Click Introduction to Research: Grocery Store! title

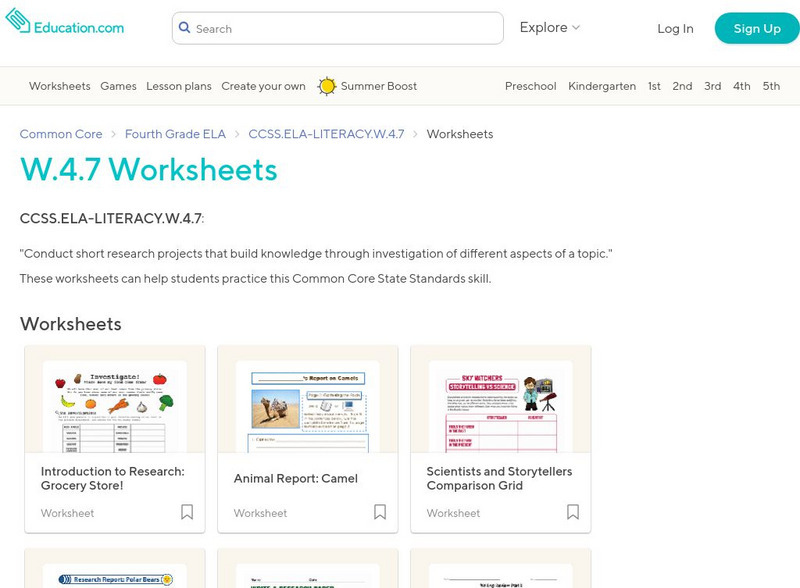[x=113, y=478]
